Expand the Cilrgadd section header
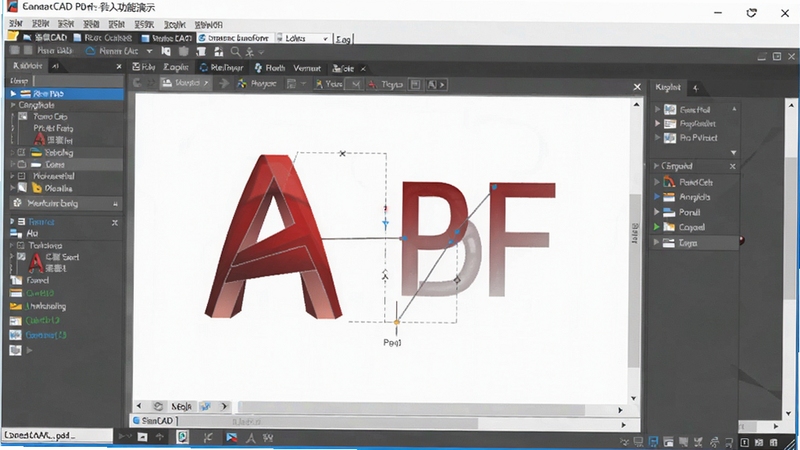This screenshot has width=800, height=450. [x=657, y=166]
